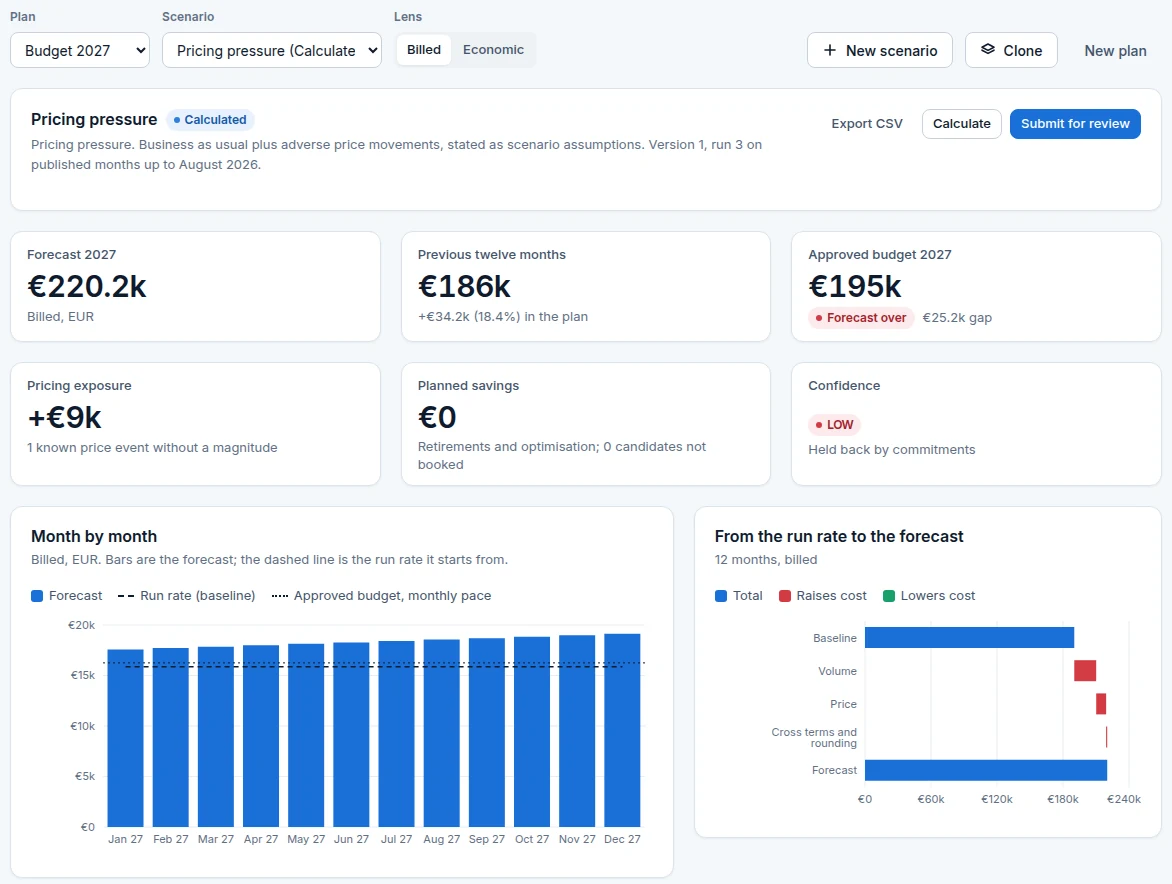
Task: Open the Plan dropdown showing Budget 2027
Action: coord(80,50)
